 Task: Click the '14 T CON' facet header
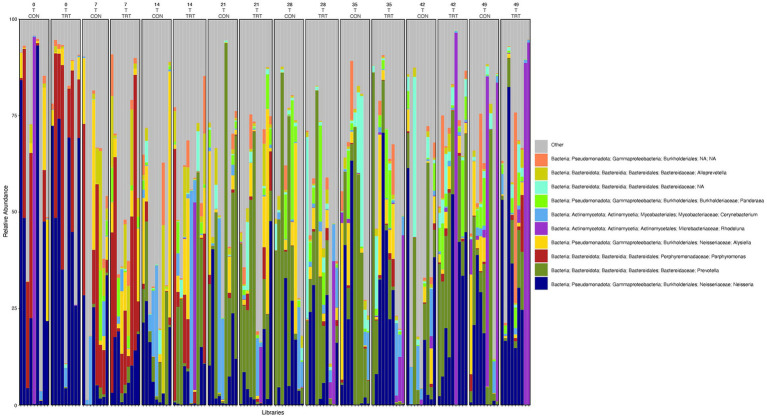[157, 10]
